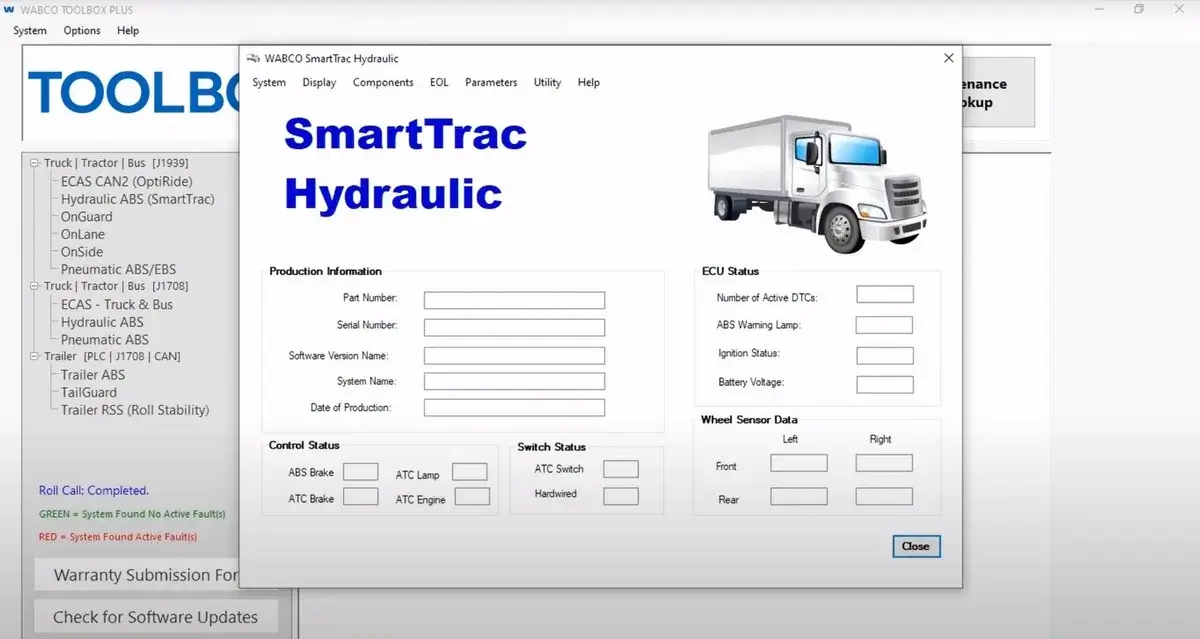
Task: Open the EOL menu
Action: coord(439,83)
